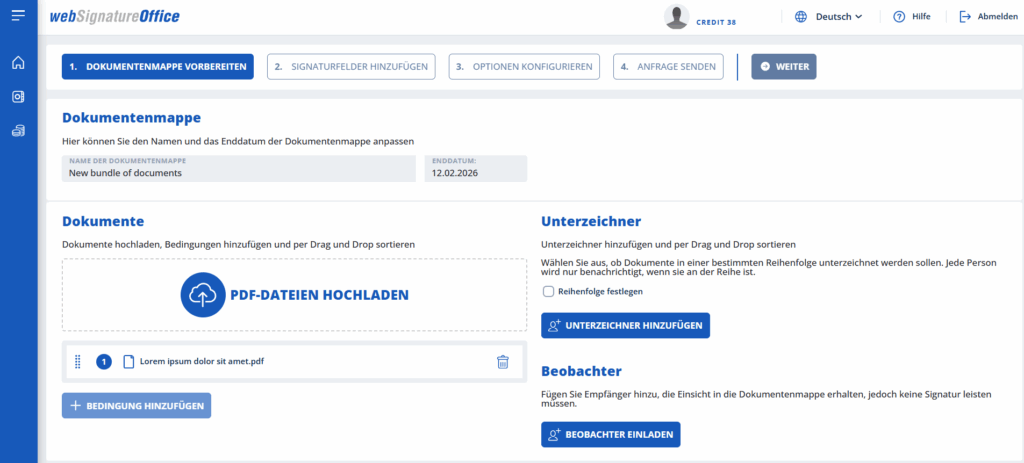Image resolution: width=1024 pixels, height=463 pixels.
Task: Click the globe language icon
Action: [x=801, y=17]
